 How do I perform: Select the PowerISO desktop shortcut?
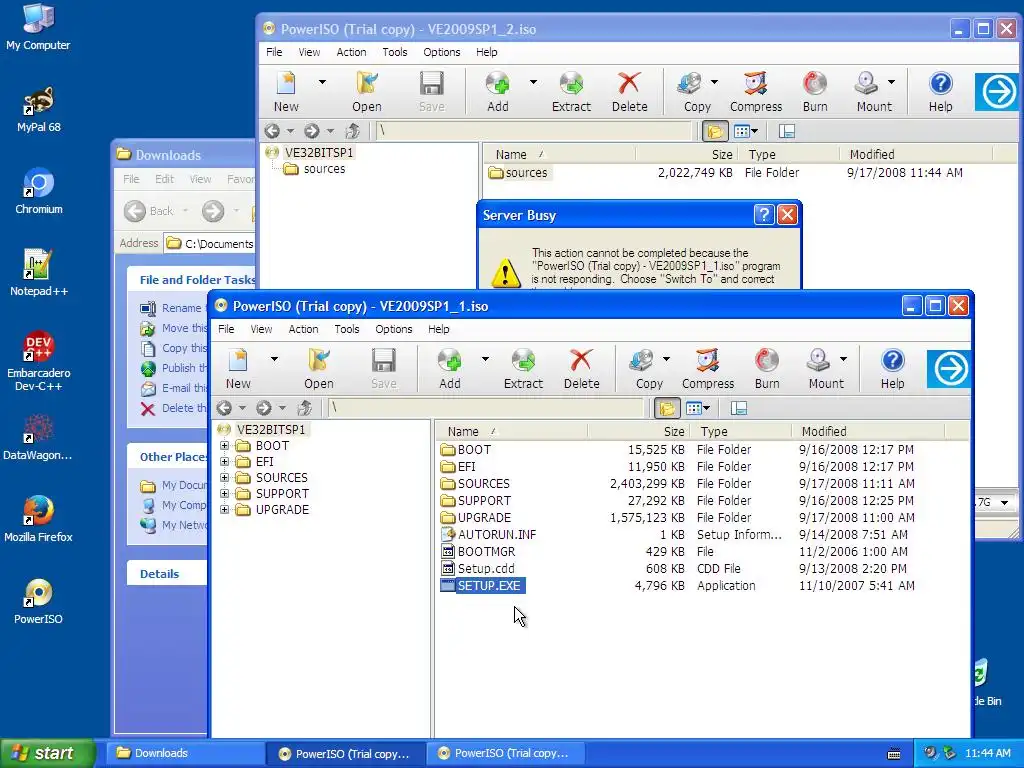pos(38,601)
